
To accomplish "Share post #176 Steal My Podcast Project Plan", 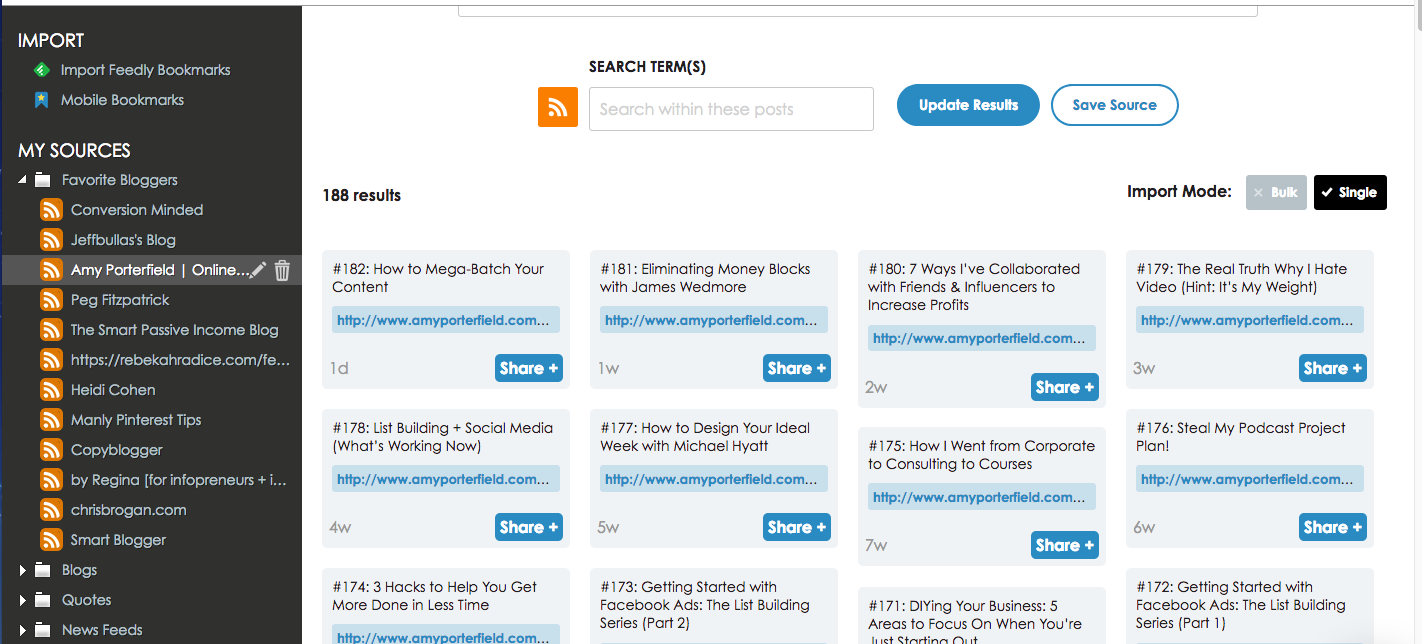I will click(1332, 527).
